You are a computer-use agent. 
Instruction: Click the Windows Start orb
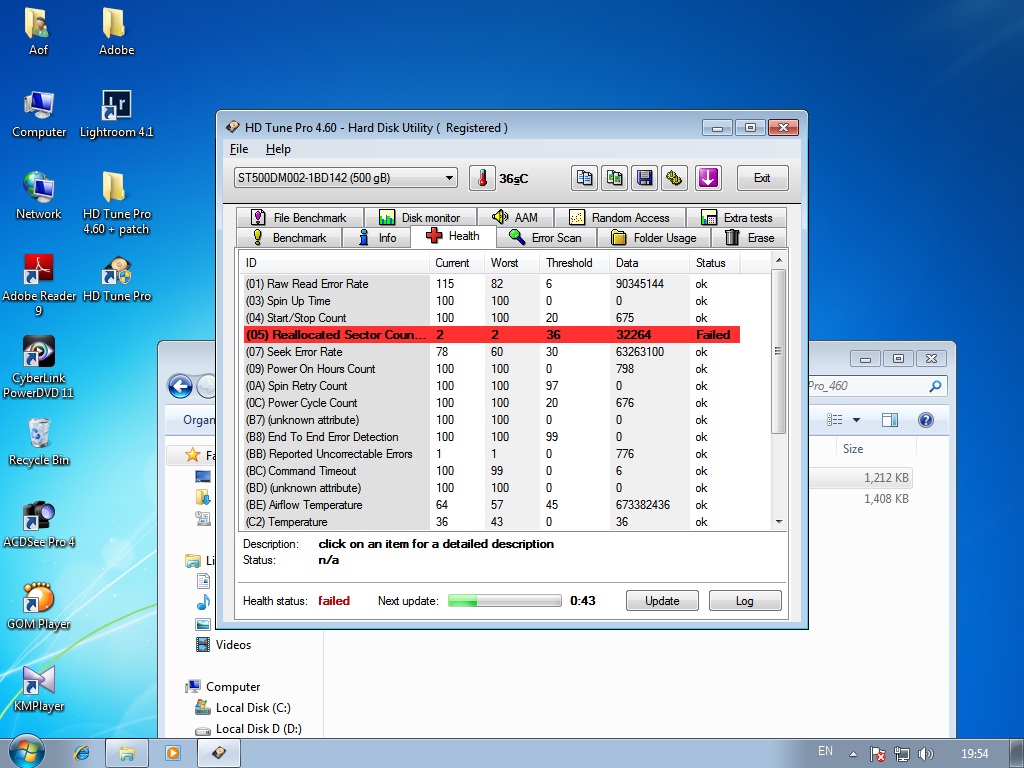26,753
